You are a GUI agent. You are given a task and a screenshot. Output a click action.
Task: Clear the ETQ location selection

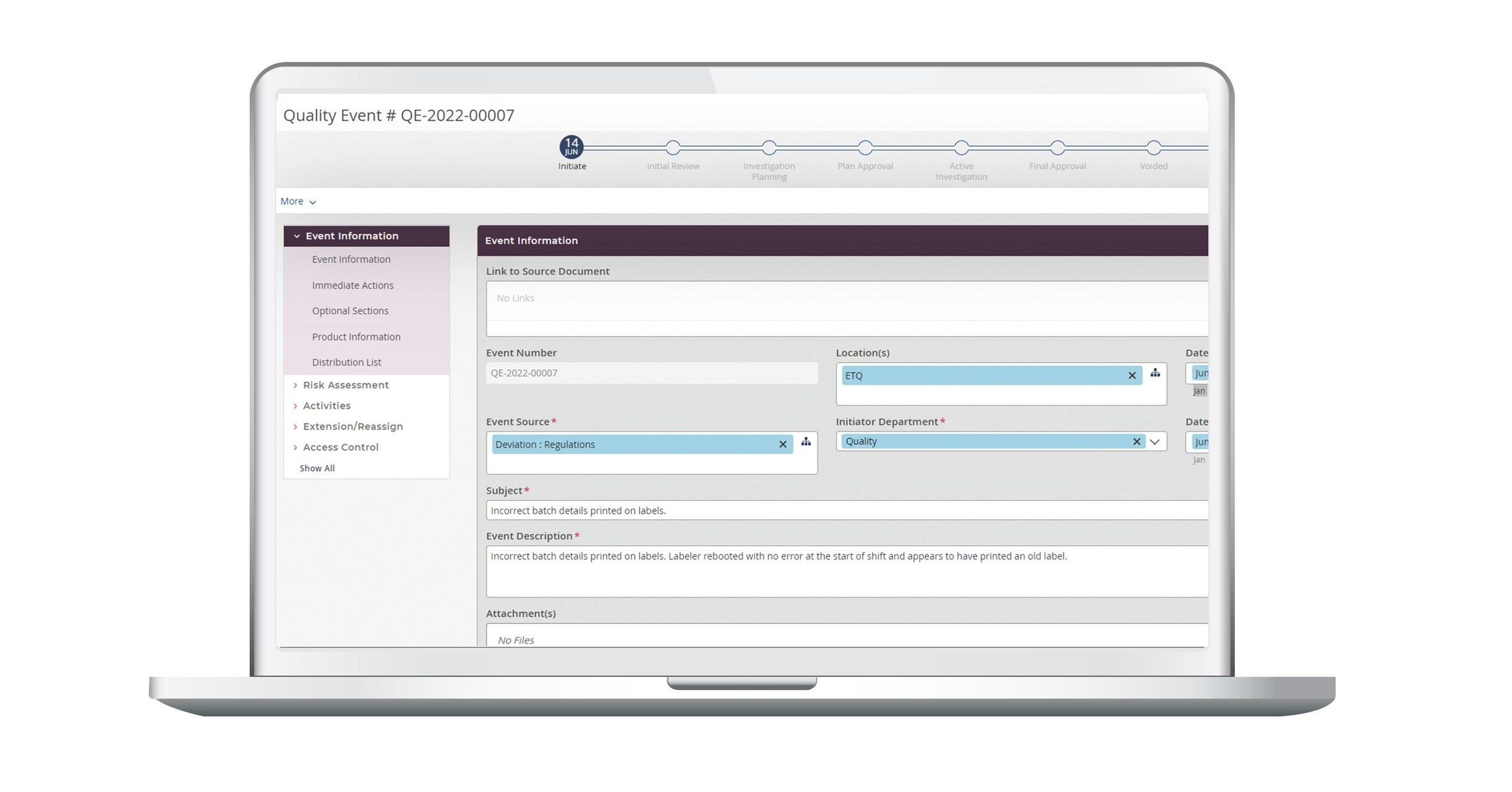click(1132, 375)
